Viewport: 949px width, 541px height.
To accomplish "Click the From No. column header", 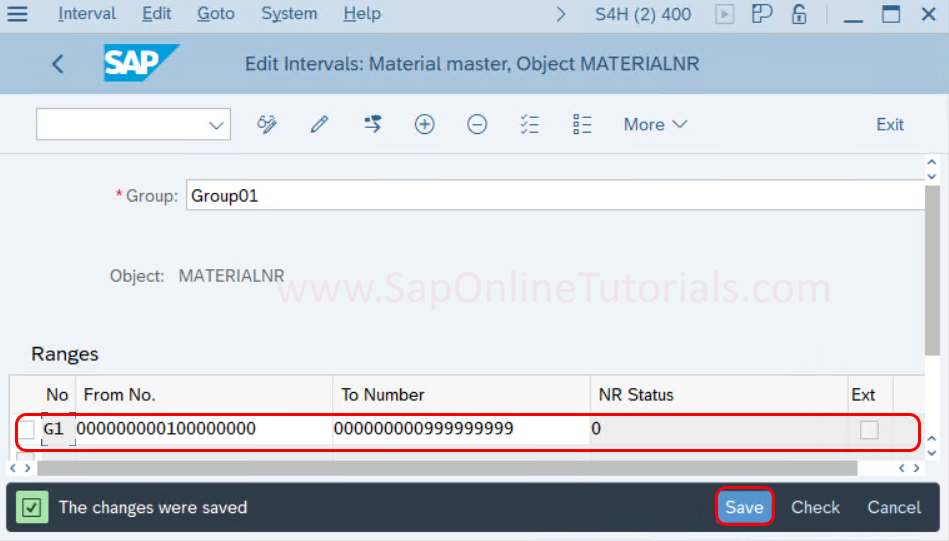I will [204, 395].
